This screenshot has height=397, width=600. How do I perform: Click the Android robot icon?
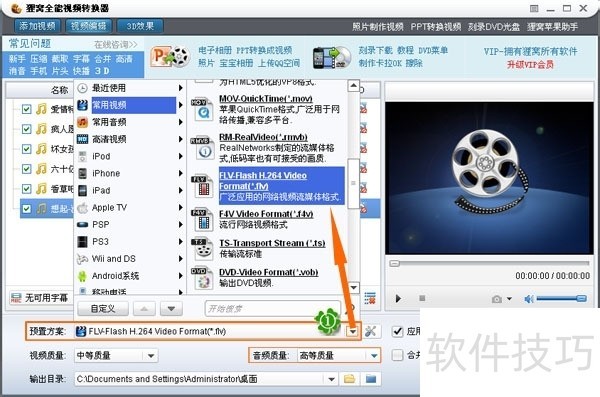(x=82, y=276)
